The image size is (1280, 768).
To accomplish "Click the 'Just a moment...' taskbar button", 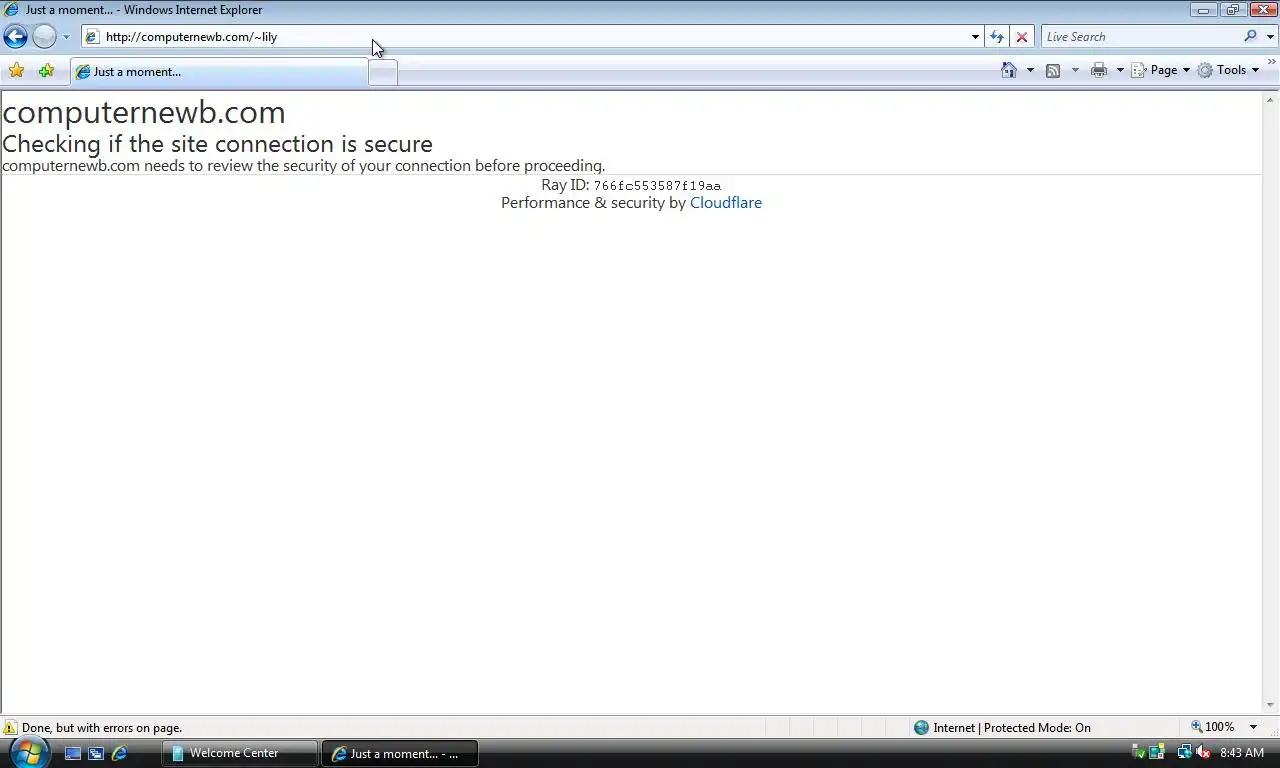I will (x=400, y=753).
